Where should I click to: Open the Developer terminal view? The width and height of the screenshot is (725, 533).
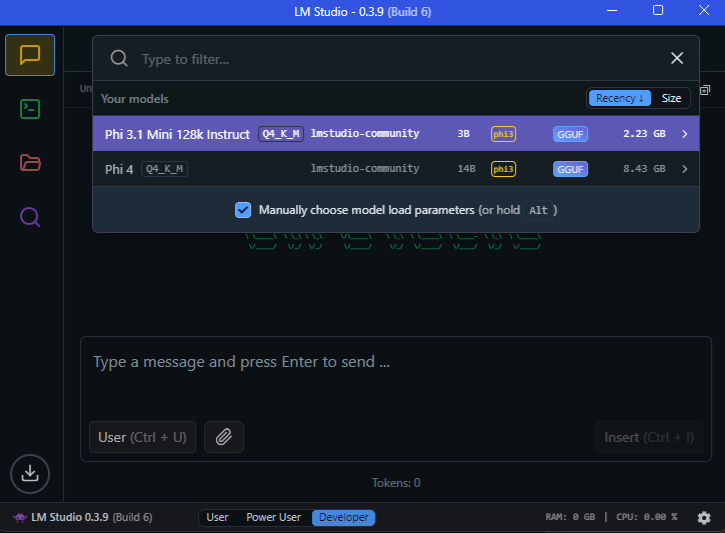click(x=30, y=109)
